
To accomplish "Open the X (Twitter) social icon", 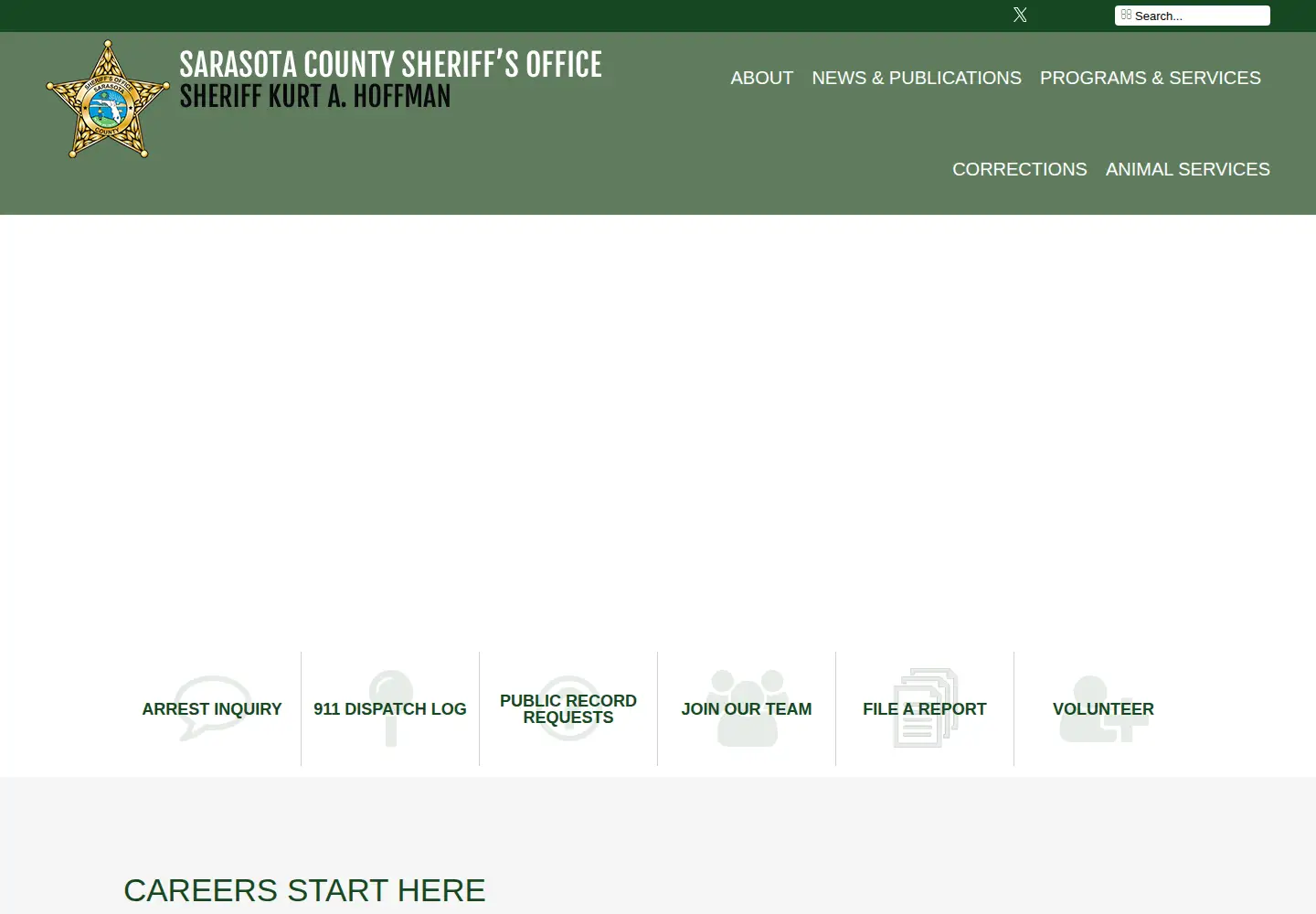I will coord(1020,15).
